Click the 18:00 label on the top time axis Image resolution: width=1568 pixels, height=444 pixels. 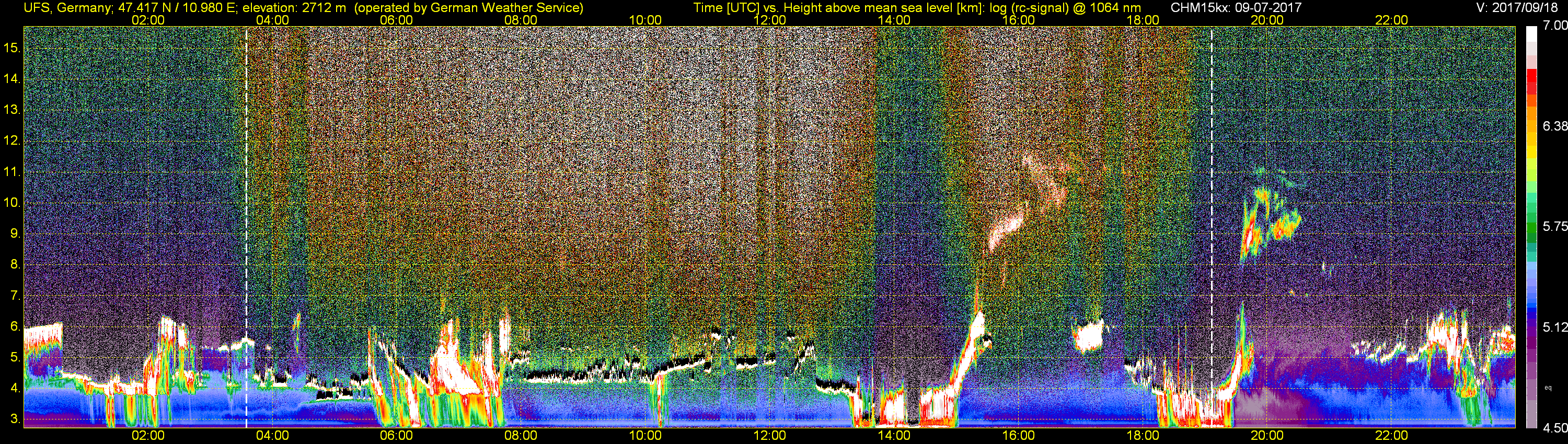click(x=1143, y=20)
